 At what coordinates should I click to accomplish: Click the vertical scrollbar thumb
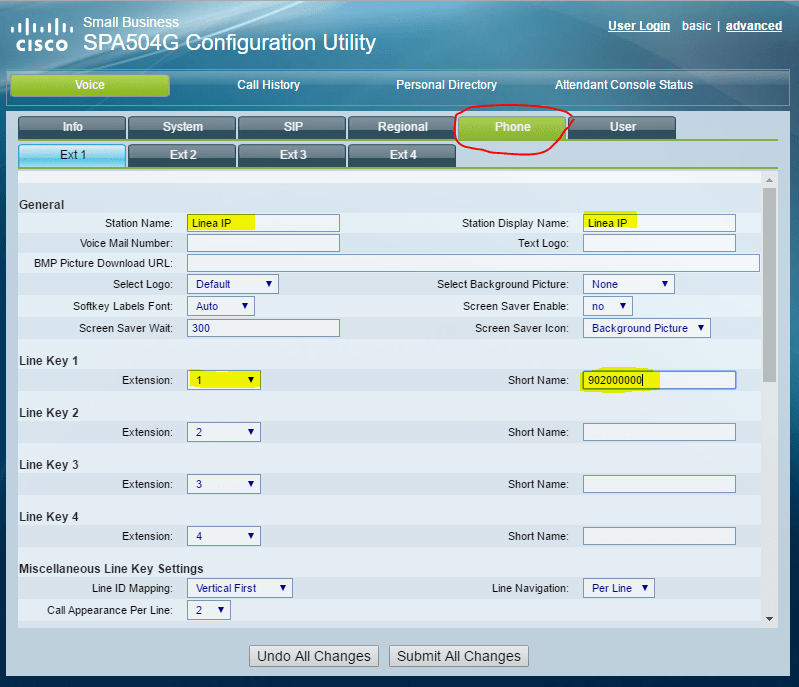click(769, 285)
